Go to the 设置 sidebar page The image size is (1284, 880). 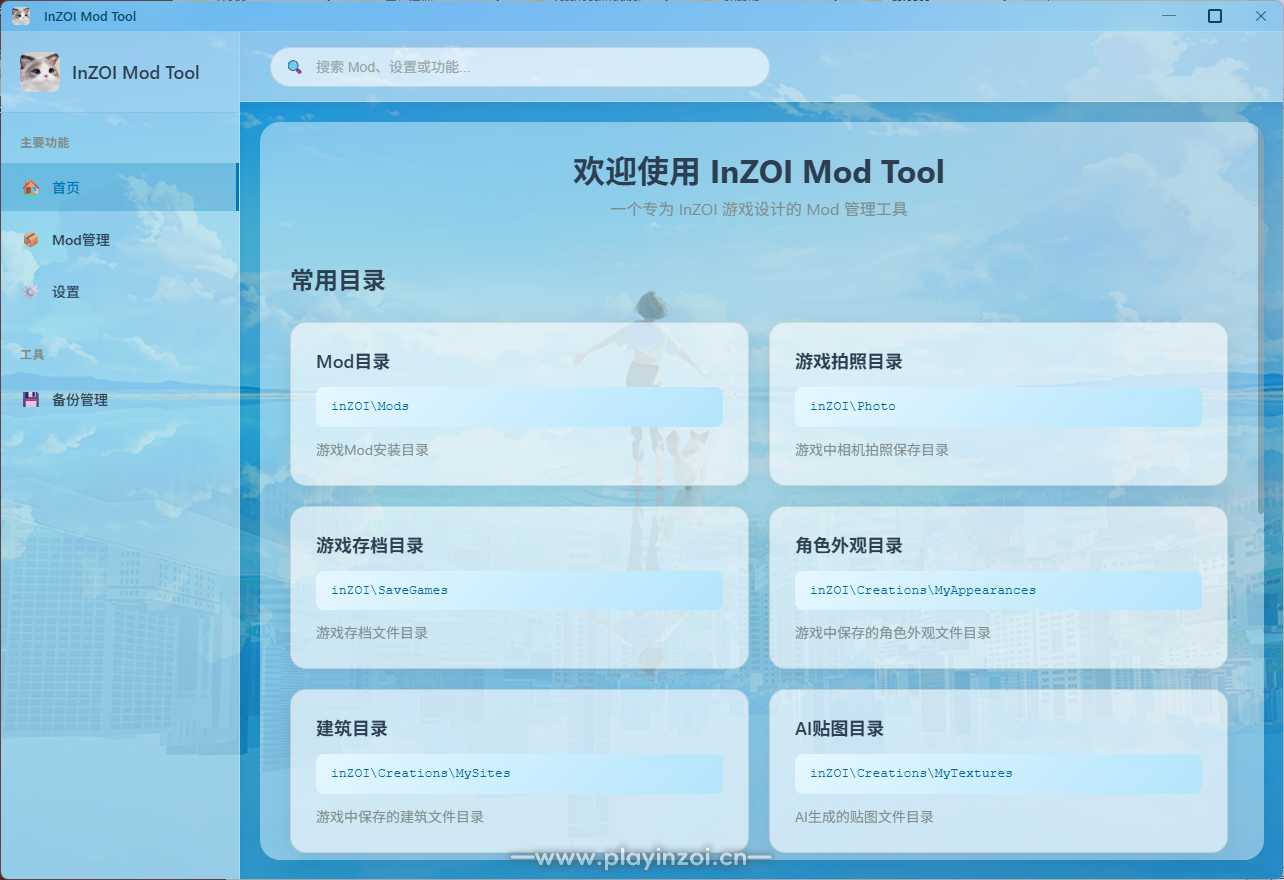[x=66, y=292]
